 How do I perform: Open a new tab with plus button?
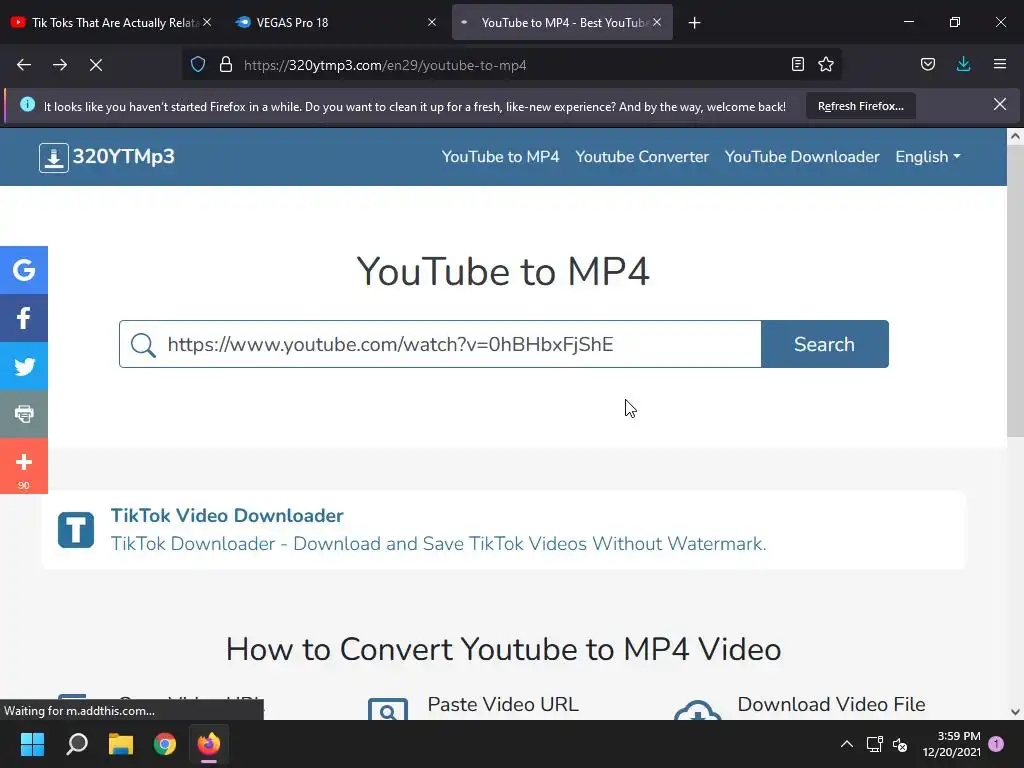coord(694,23)
